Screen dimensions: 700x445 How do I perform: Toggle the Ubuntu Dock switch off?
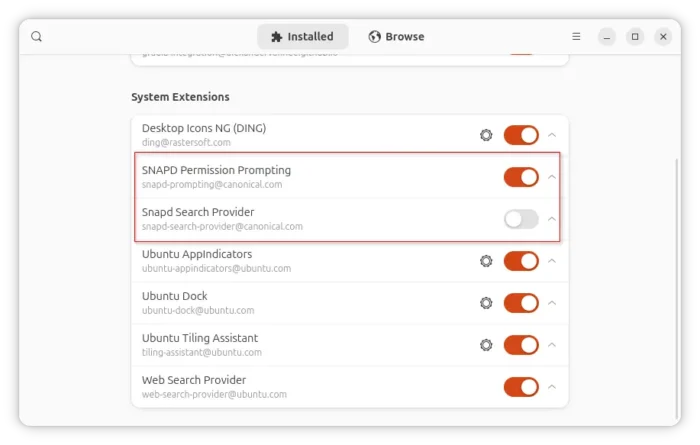click(x=521, y=303)
